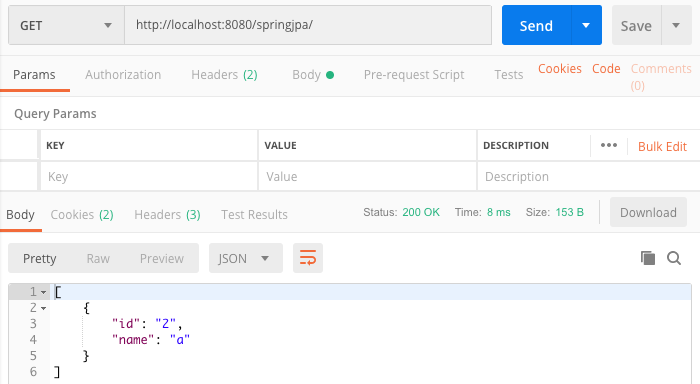This screenshot has width=700, height=384.
Task: Open the Send options dropdown arrow
Action: point(586,25)
